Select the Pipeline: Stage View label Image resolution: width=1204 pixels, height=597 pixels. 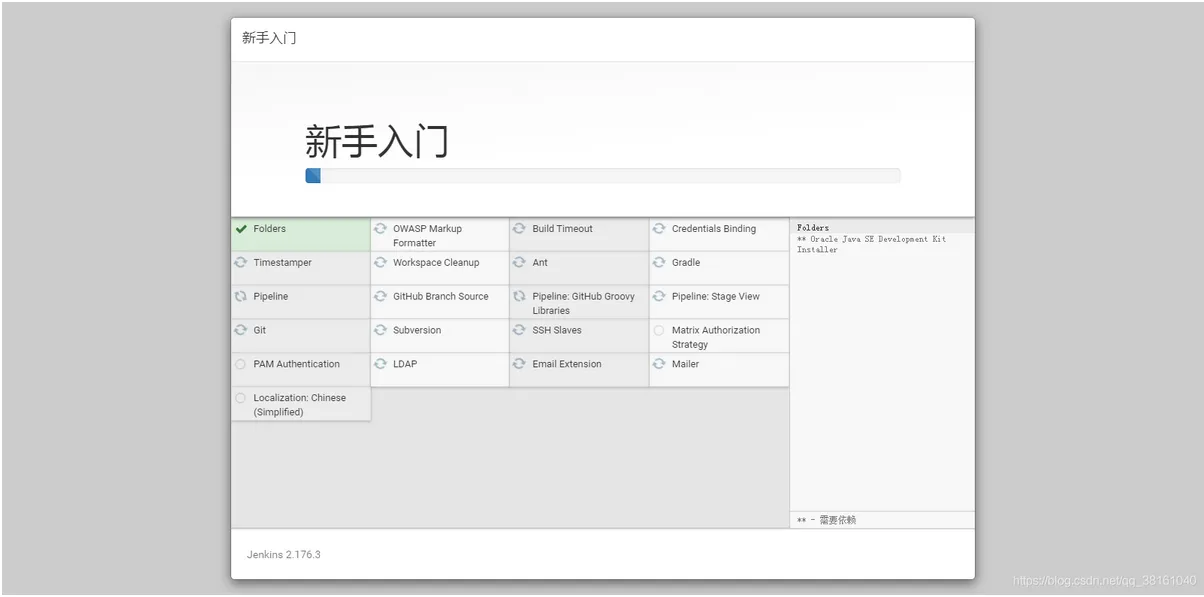pos(716,297)
